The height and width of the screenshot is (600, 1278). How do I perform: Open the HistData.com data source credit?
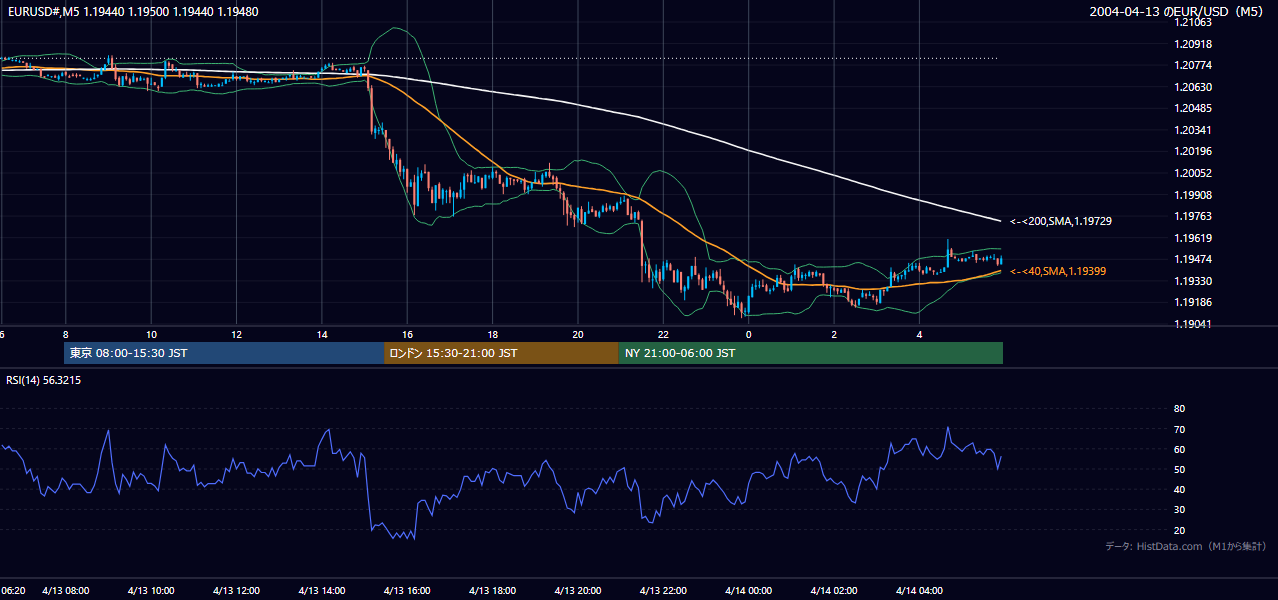pos(1186,546)
